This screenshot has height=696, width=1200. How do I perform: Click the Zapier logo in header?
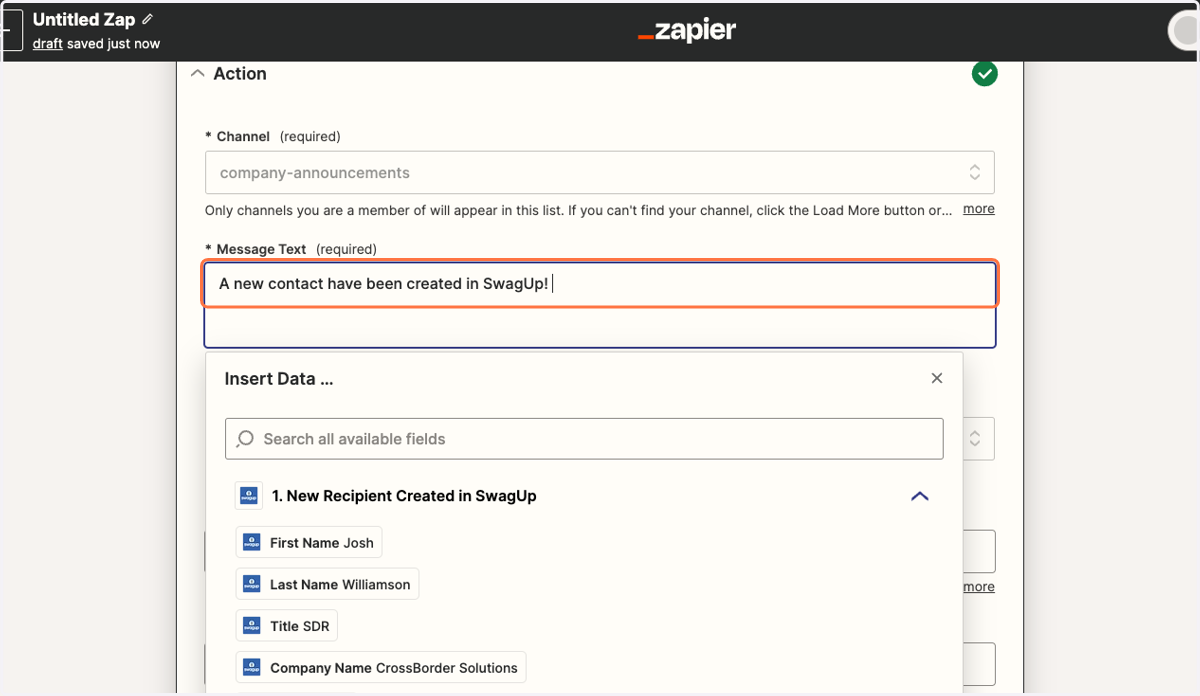coord(687,31)
